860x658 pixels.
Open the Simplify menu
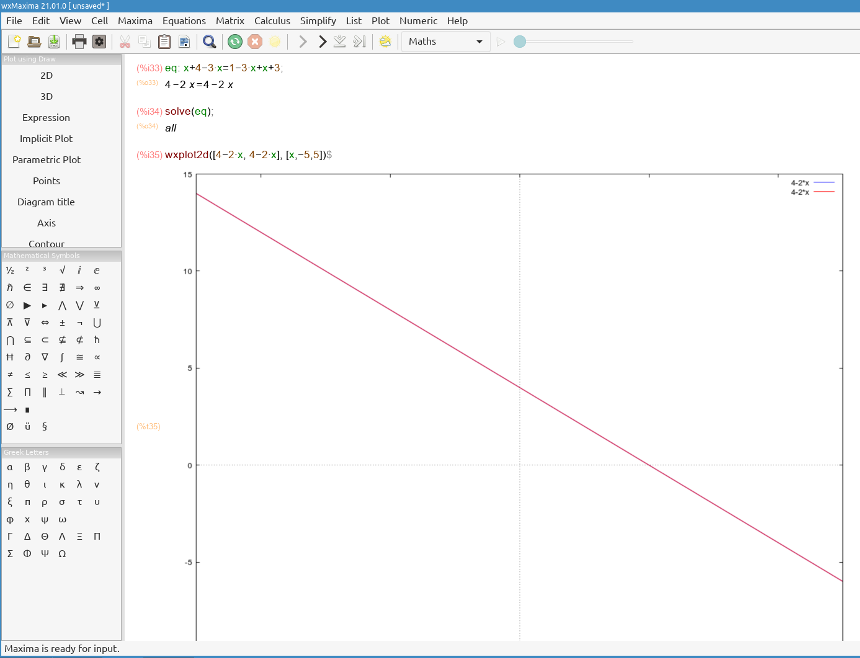(318, 20)
